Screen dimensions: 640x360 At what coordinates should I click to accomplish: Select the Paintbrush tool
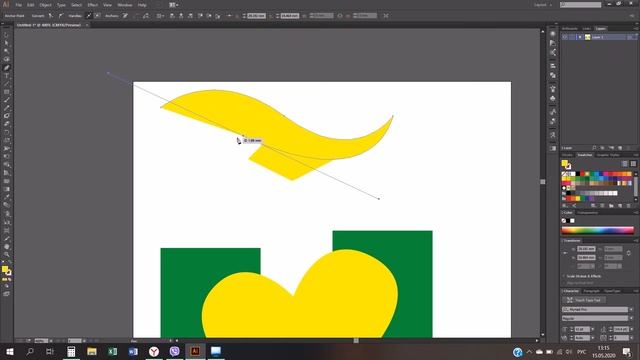(x=7, y=100)
